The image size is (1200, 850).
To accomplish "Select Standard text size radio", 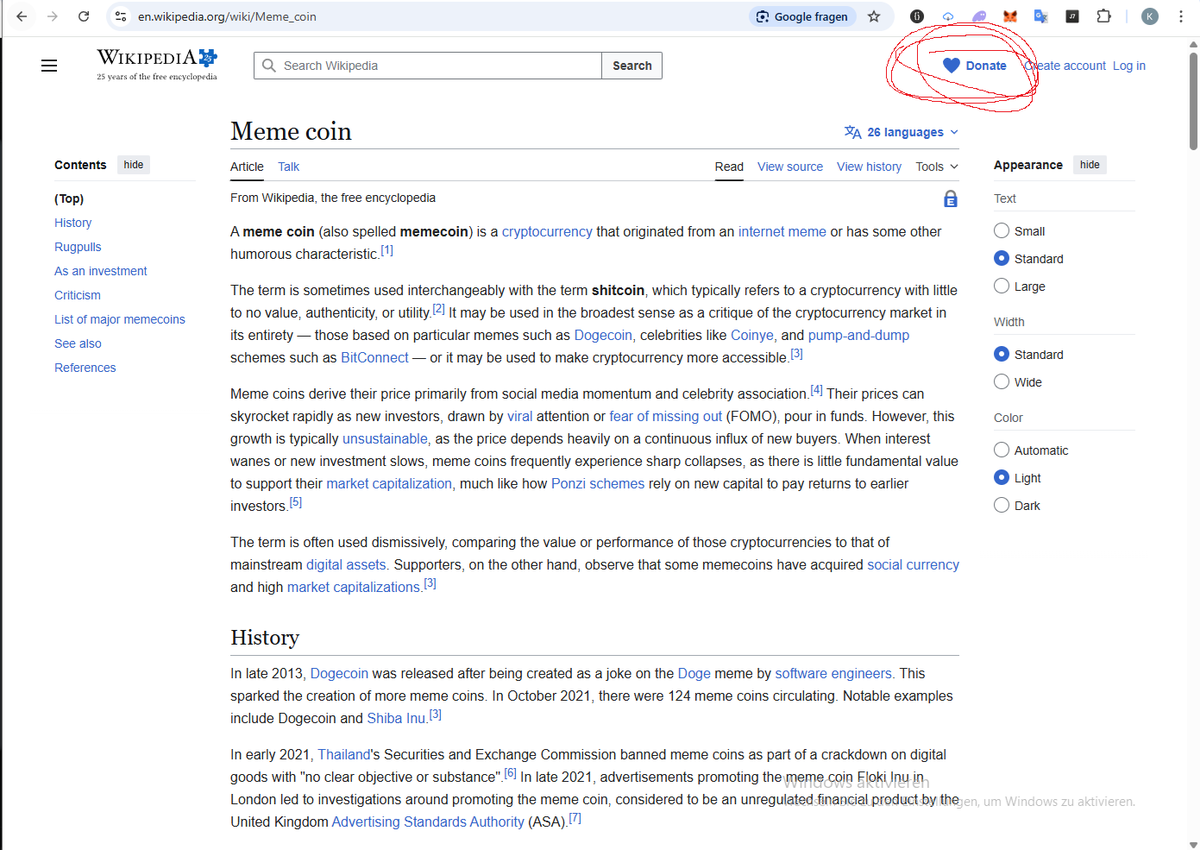I will click(x=1001, y=258).
